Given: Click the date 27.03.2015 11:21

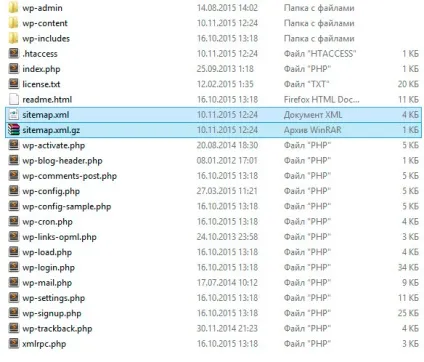Looking at the screenshot, I should coord(227,191).
